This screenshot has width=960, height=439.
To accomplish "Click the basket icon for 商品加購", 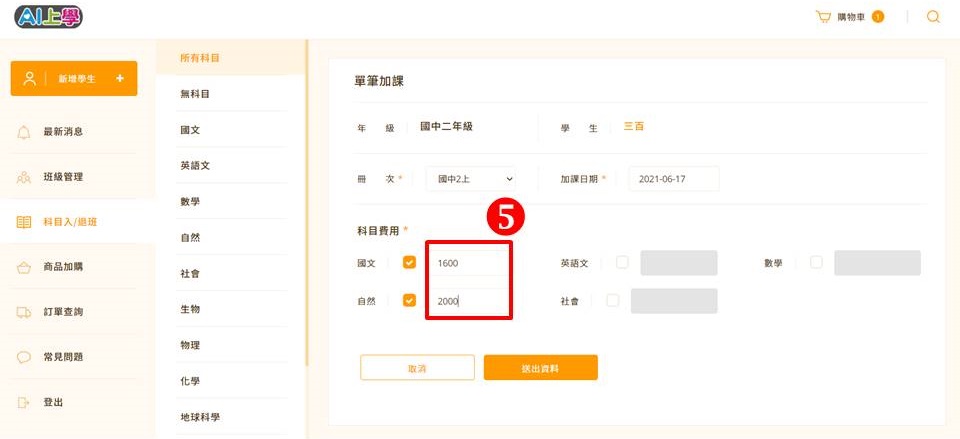I will tap(23, 268).
